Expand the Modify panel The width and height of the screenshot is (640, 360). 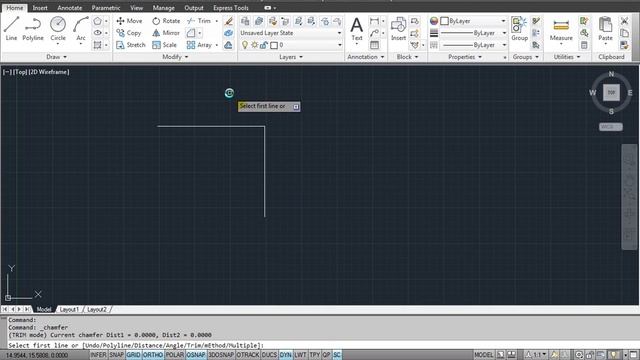[175, 57]
